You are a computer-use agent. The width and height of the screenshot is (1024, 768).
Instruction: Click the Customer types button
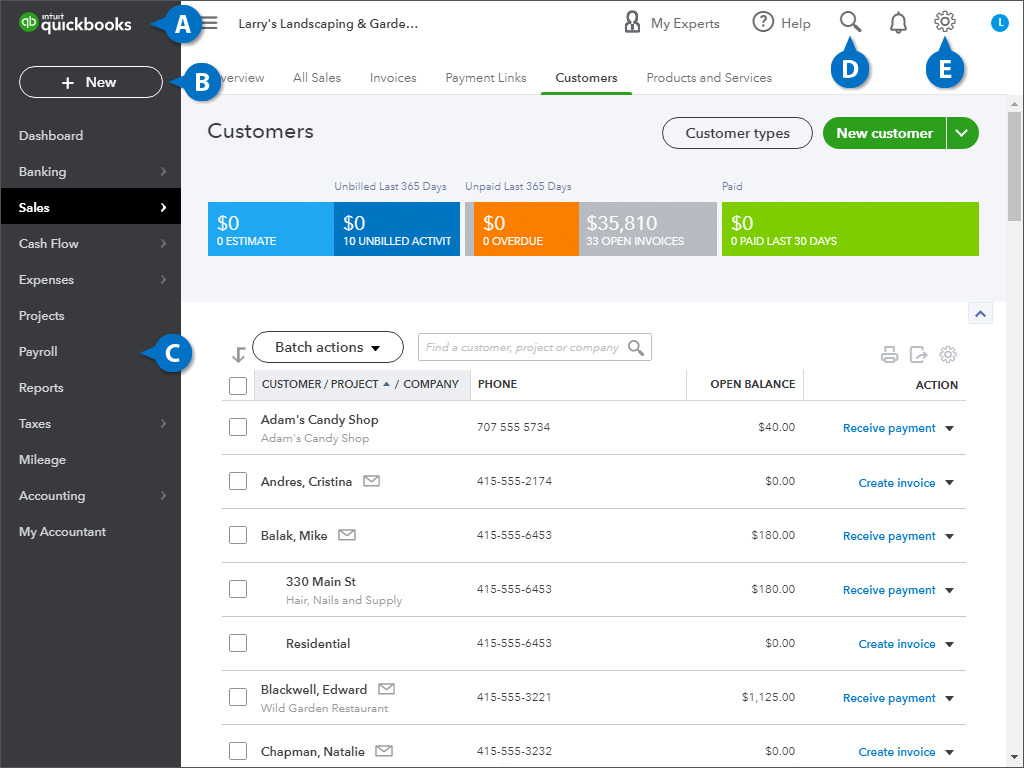737,133
